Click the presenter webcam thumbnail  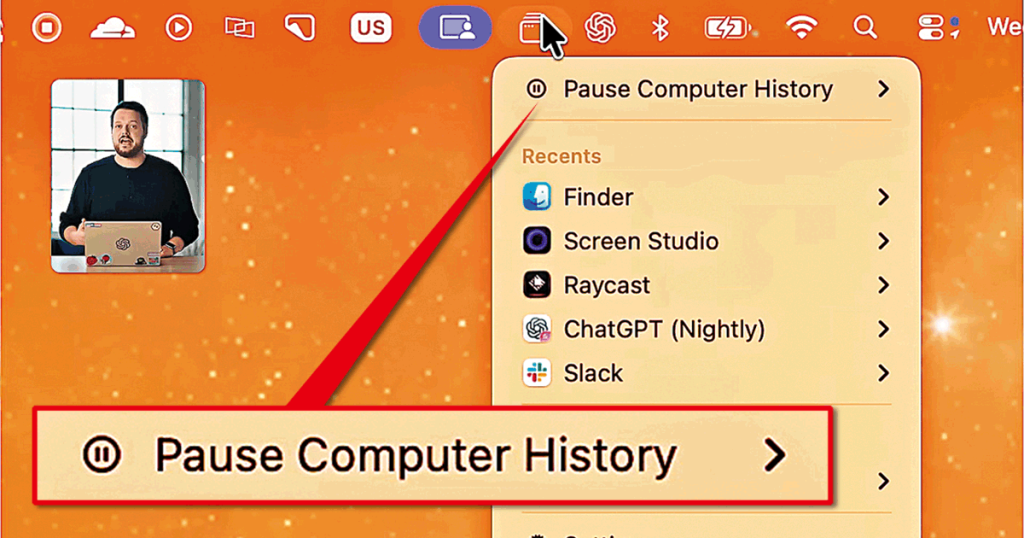128,176
